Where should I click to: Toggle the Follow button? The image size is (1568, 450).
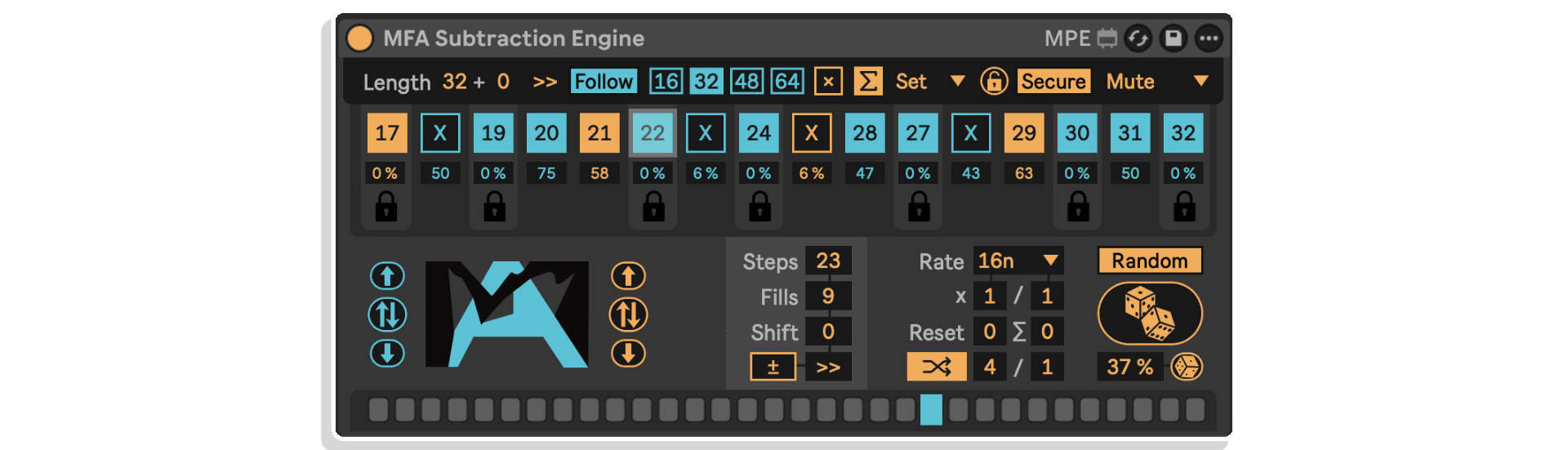pos(604,82)
